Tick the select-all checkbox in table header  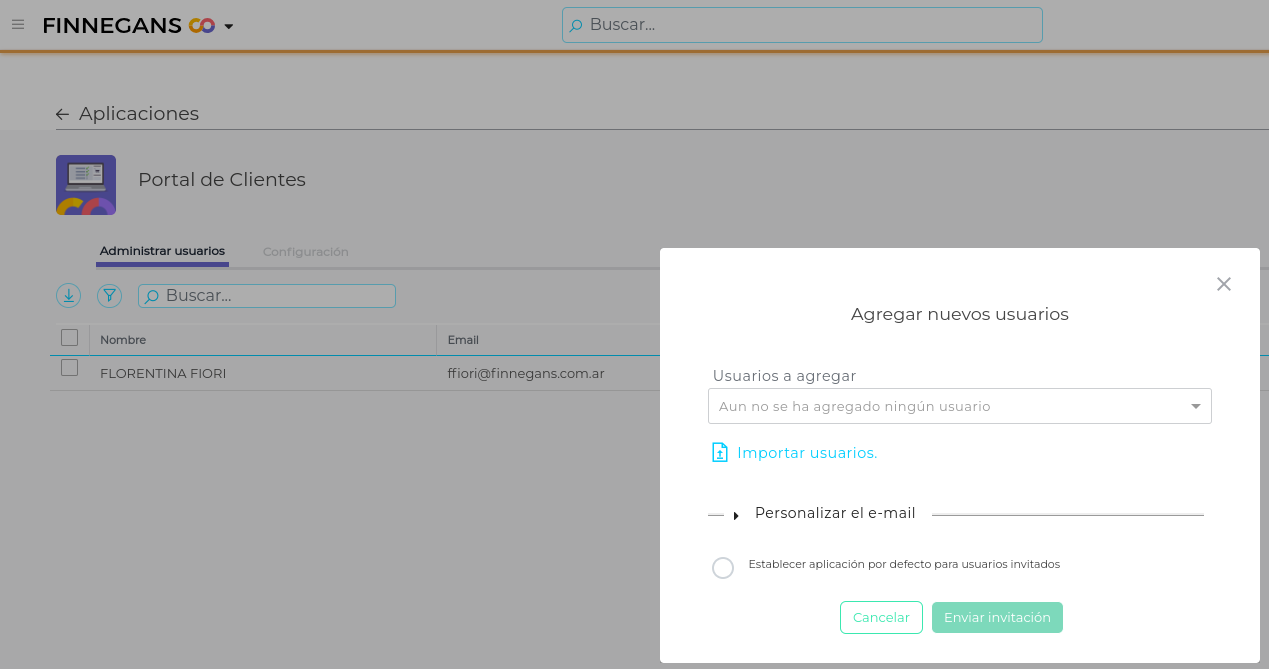tap(69, 338)
